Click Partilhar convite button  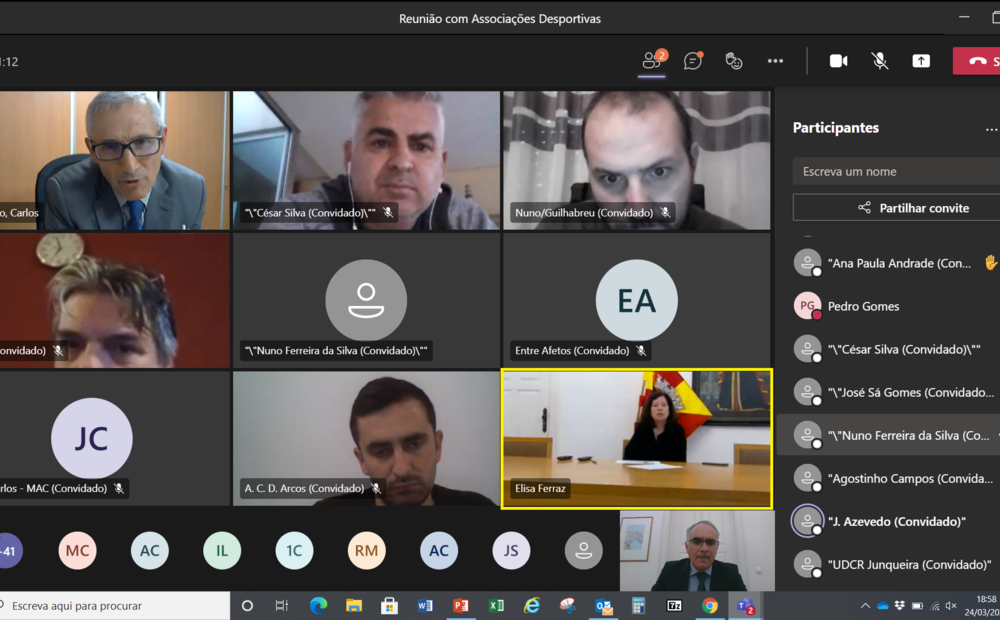click(x=896, y=208)
